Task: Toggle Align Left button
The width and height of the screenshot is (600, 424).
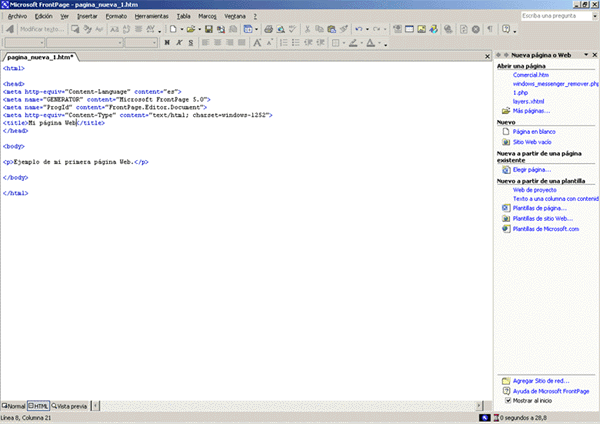Action: pyautogui.click(x=205, y=42)
